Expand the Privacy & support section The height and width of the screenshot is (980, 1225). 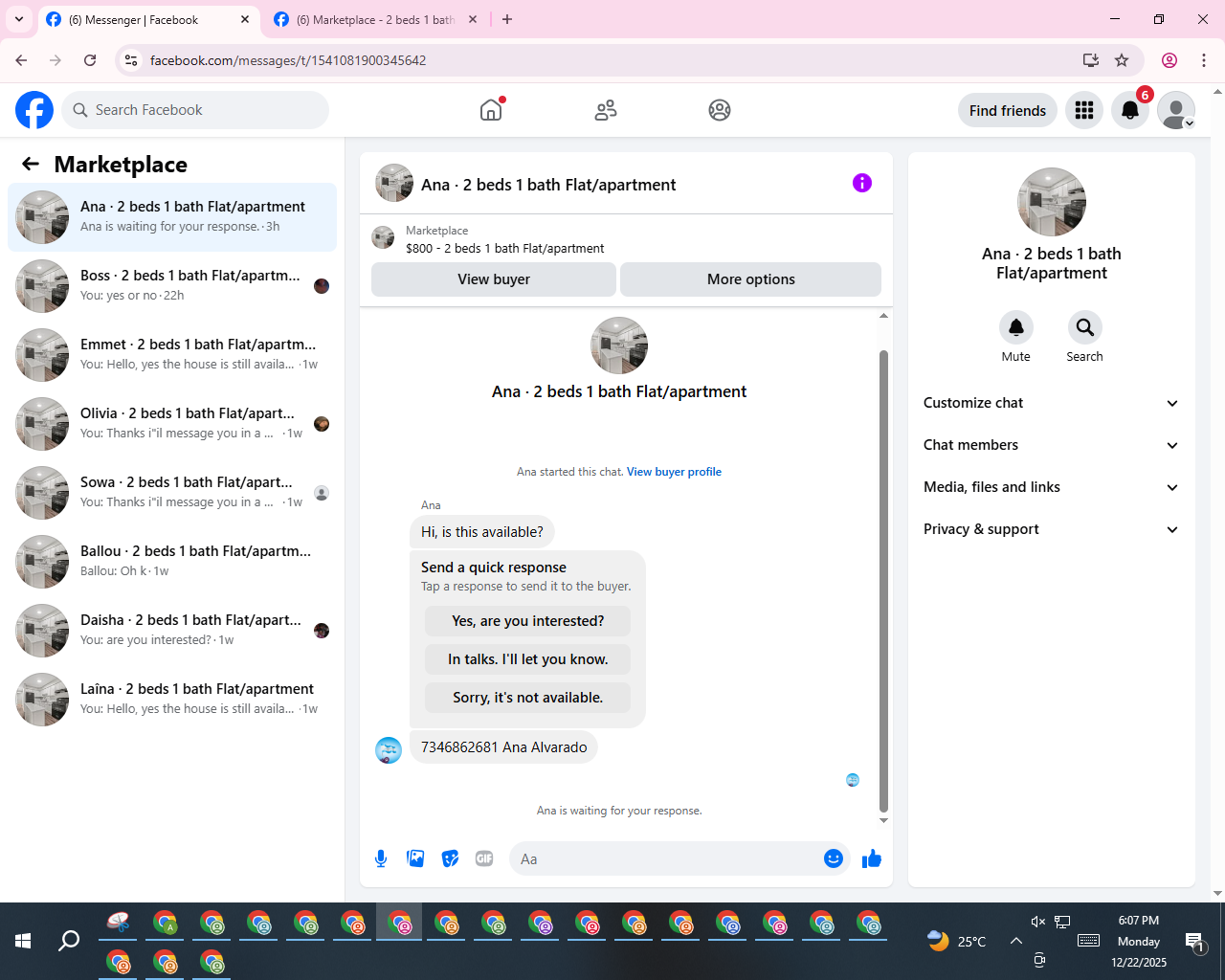click(1051, 529)
